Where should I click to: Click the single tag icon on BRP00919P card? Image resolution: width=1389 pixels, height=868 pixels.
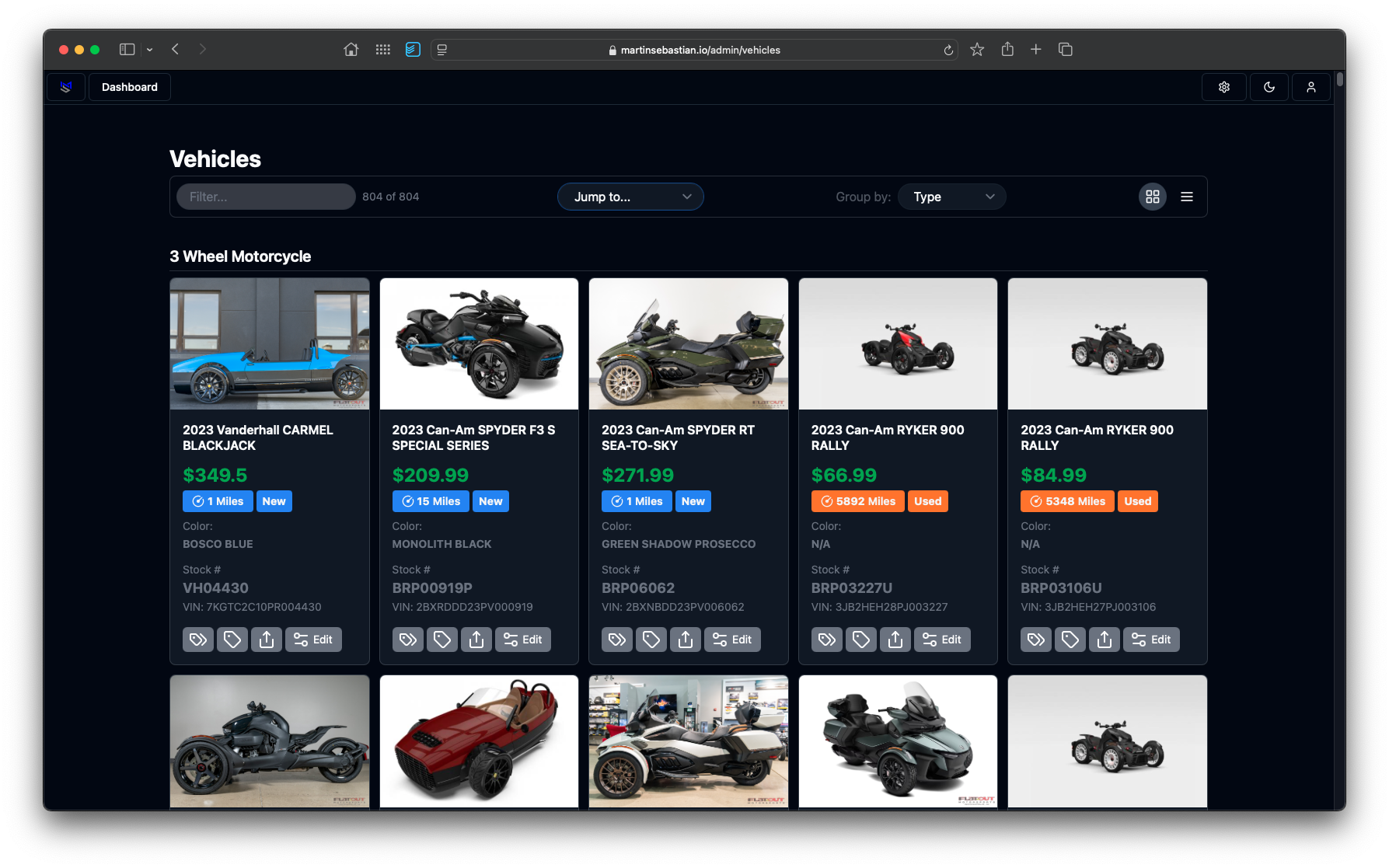(x=442, y=640)
